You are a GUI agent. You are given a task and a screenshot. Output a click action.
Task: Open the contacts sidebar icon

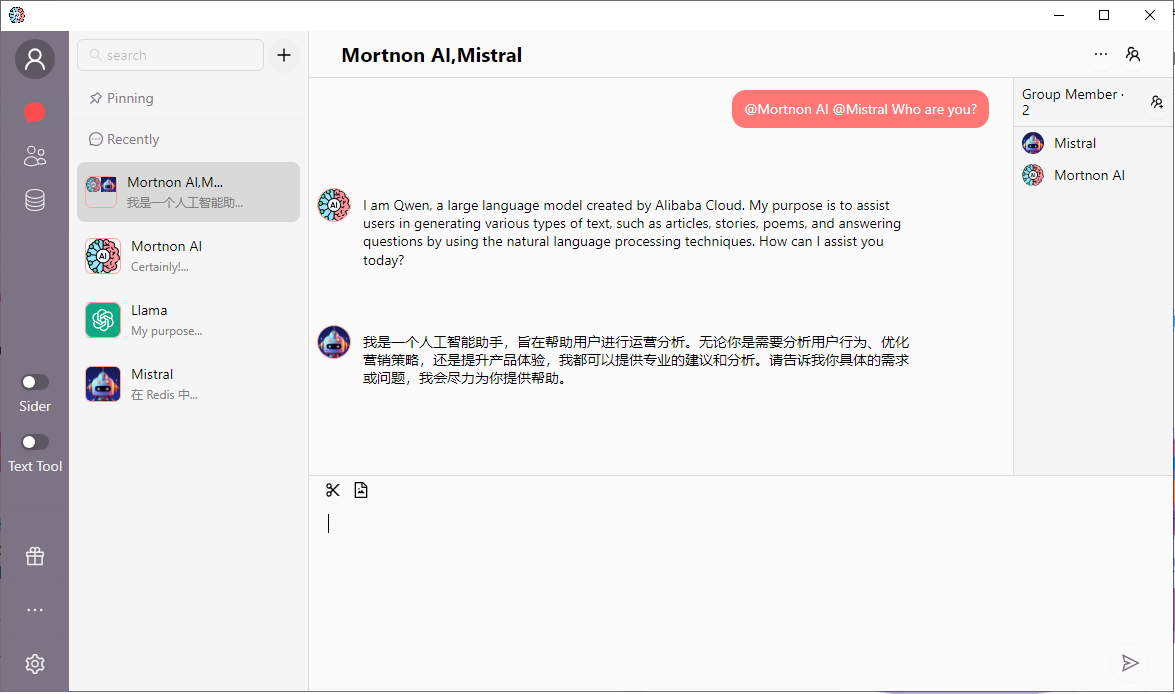pyautogui.click(x=35, y=156)
